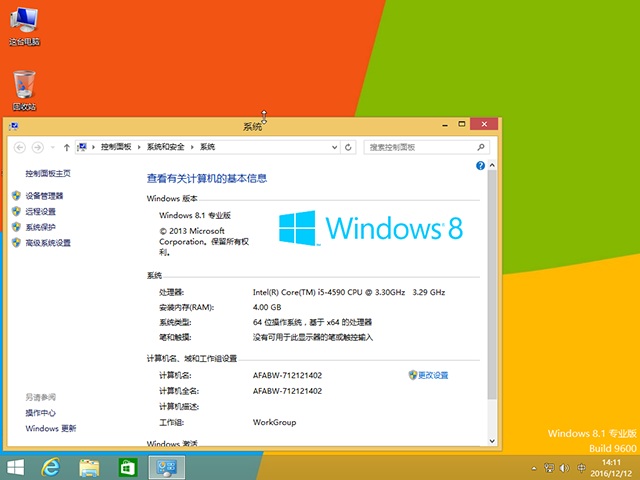Click the network tray icon
Screen dimensions: 640x480
tap(549, 468)
